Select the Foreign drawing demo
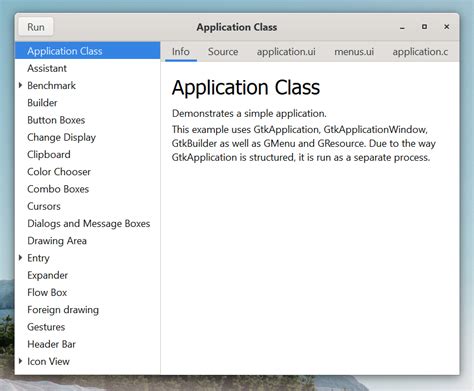This screenshot has height=391, width=474. tap(87, 310)
